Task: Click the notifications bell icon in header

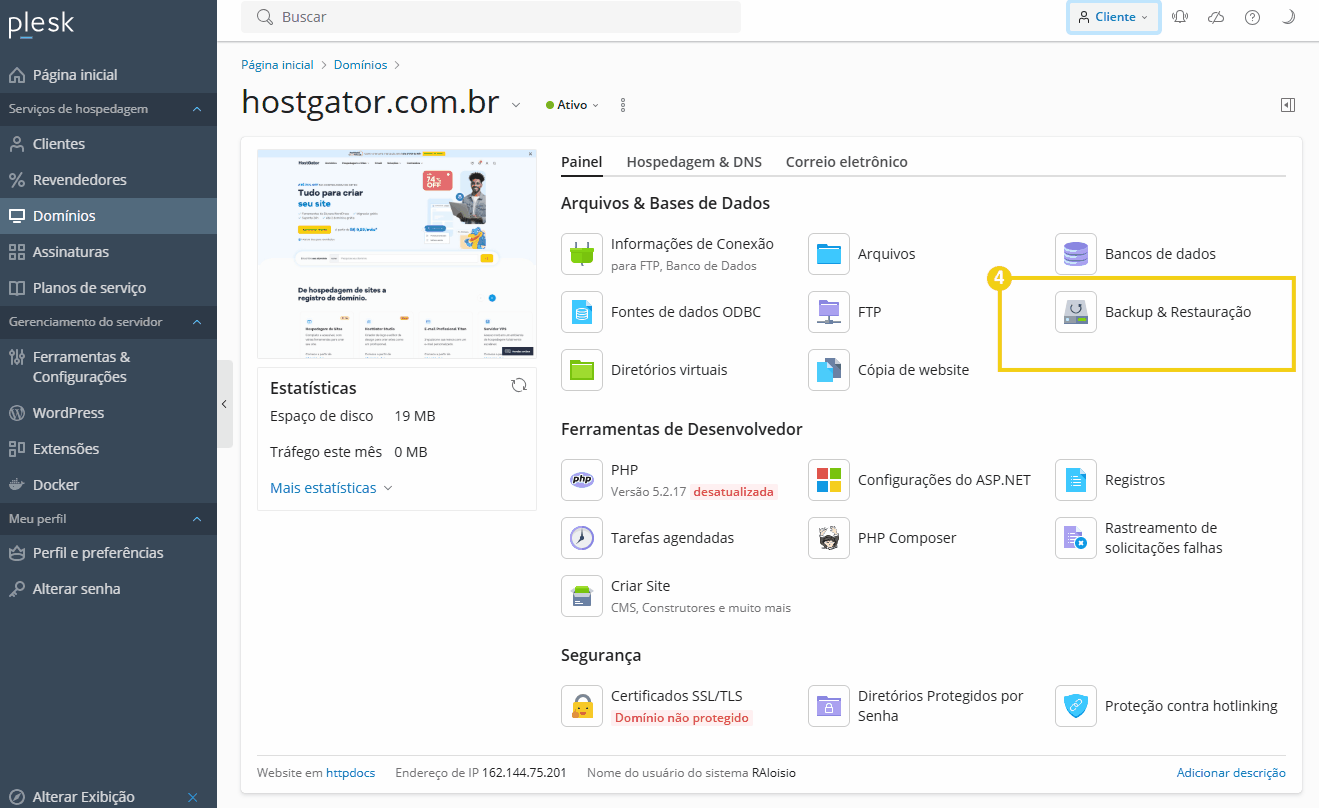Action: click(1180, 17)
